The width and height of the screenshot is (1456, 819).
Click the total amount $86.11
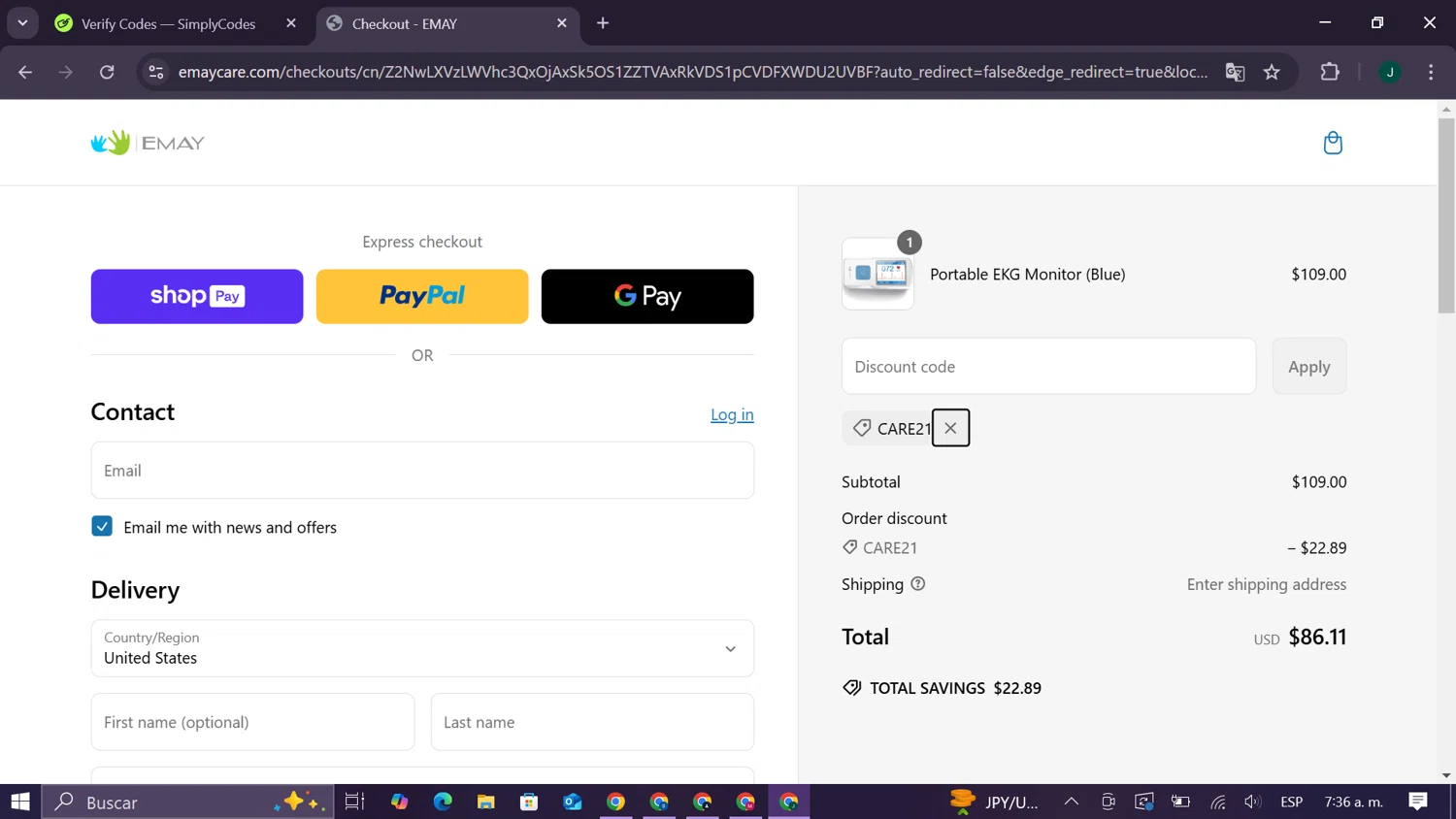pos(1317,637)
